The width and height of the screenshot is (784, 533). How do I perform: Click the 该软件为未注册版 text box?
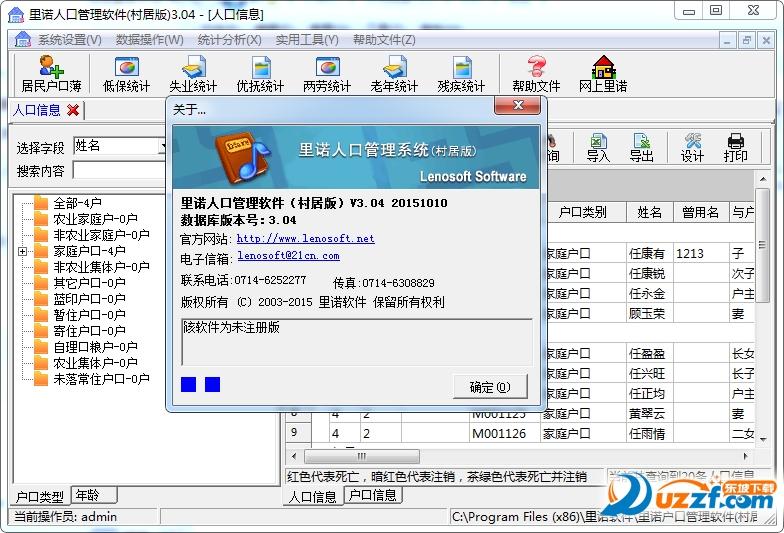tap(357, 342)
